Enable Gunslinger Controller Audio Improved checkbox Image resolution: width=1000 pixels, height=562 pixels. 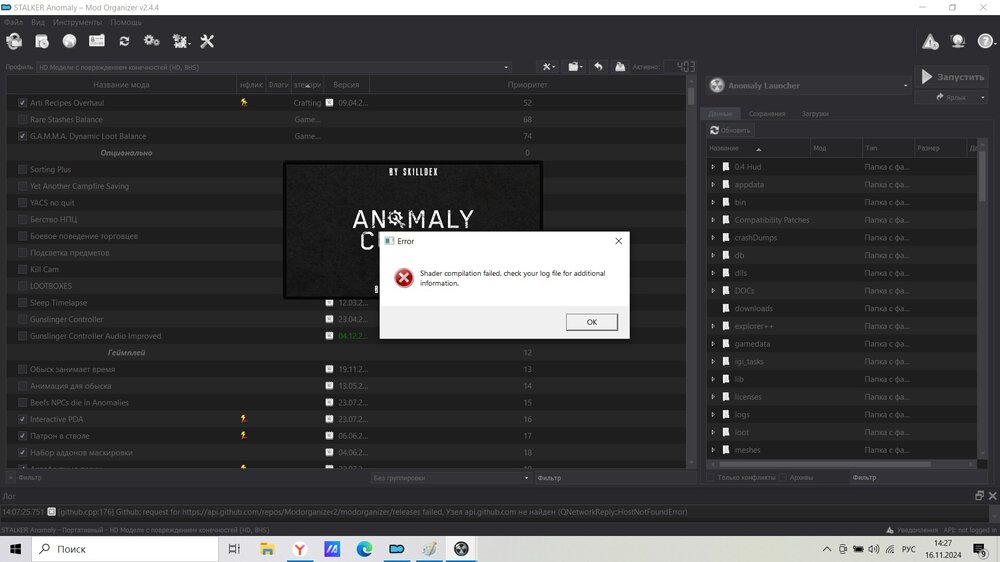(x=22, y=336)
